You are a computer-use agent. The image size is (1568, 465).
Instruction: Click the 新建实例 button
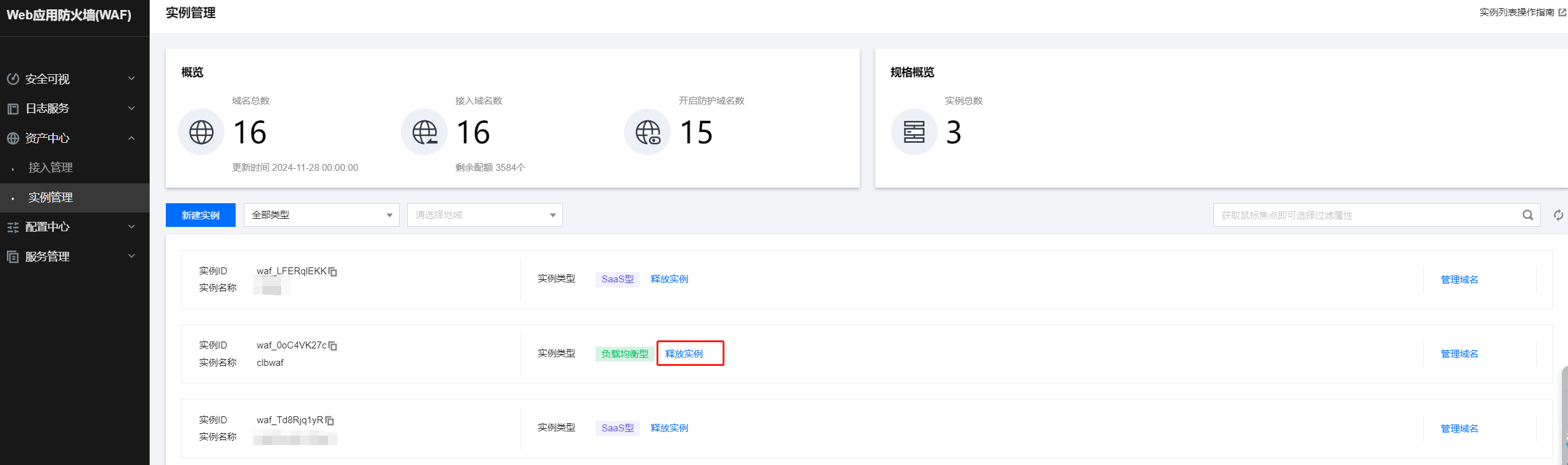200,215
